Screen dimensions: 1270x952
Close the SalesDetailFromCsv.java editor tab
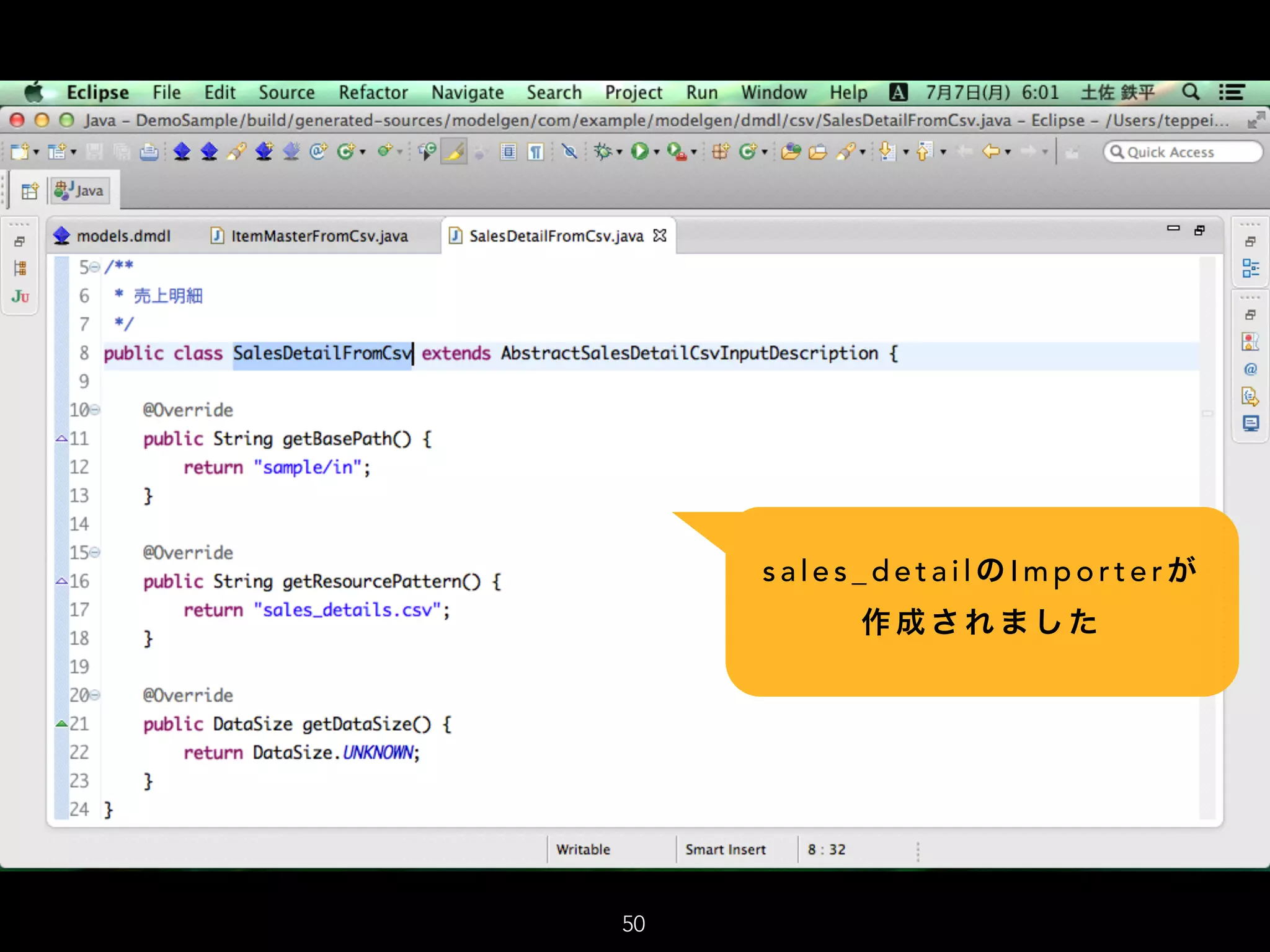[660, 236]
